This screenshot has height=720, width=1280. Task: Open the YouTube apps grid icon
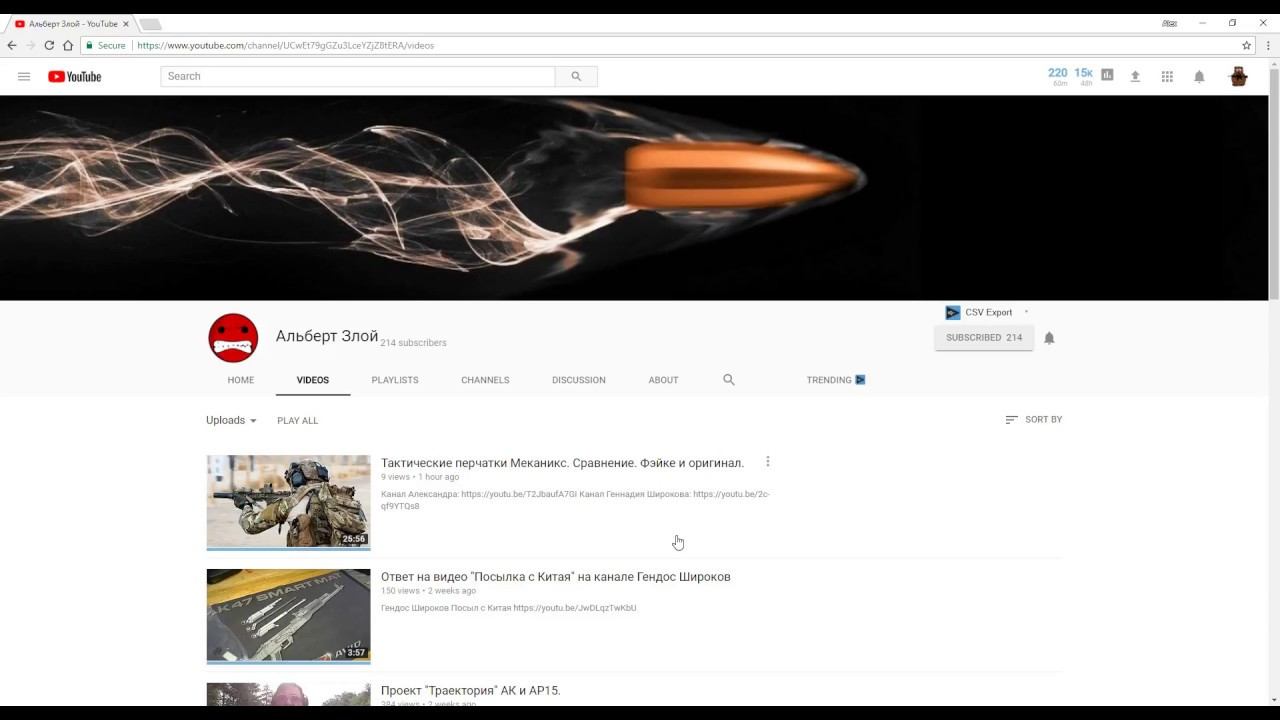(1167, 77)
